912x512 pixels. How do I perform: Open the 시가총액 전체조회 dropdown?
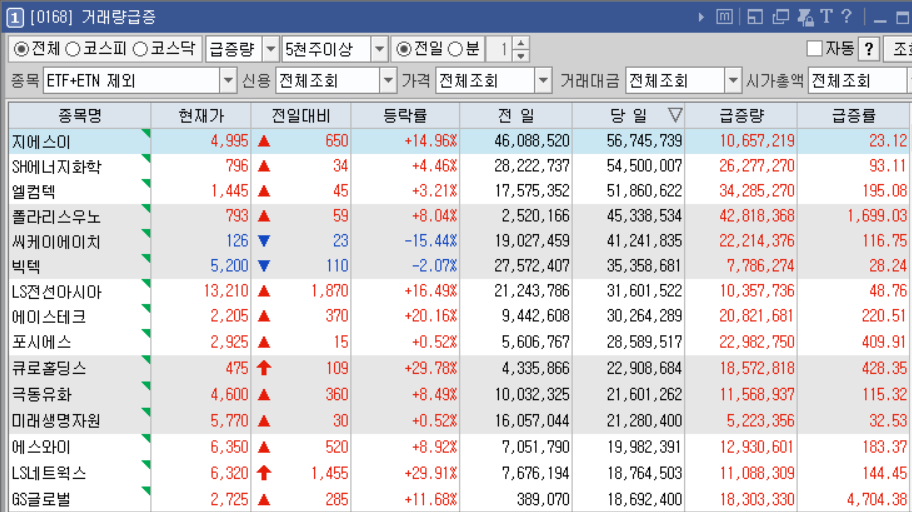point(858,80)
